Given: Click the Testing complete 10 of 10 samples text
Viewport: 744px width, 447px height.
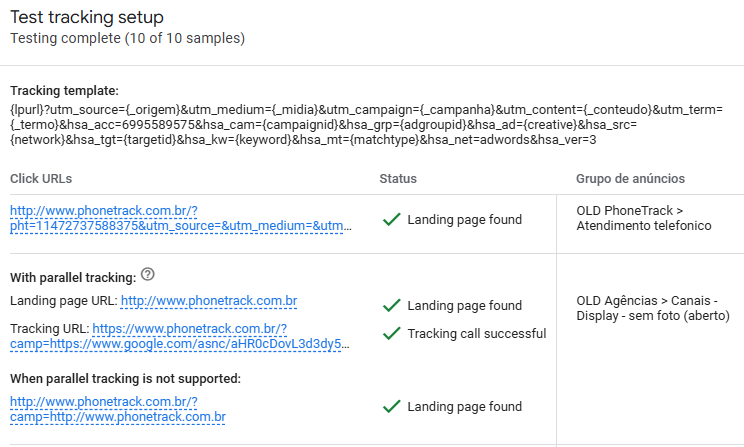Looking at the screenshot, I should point(128,38).
